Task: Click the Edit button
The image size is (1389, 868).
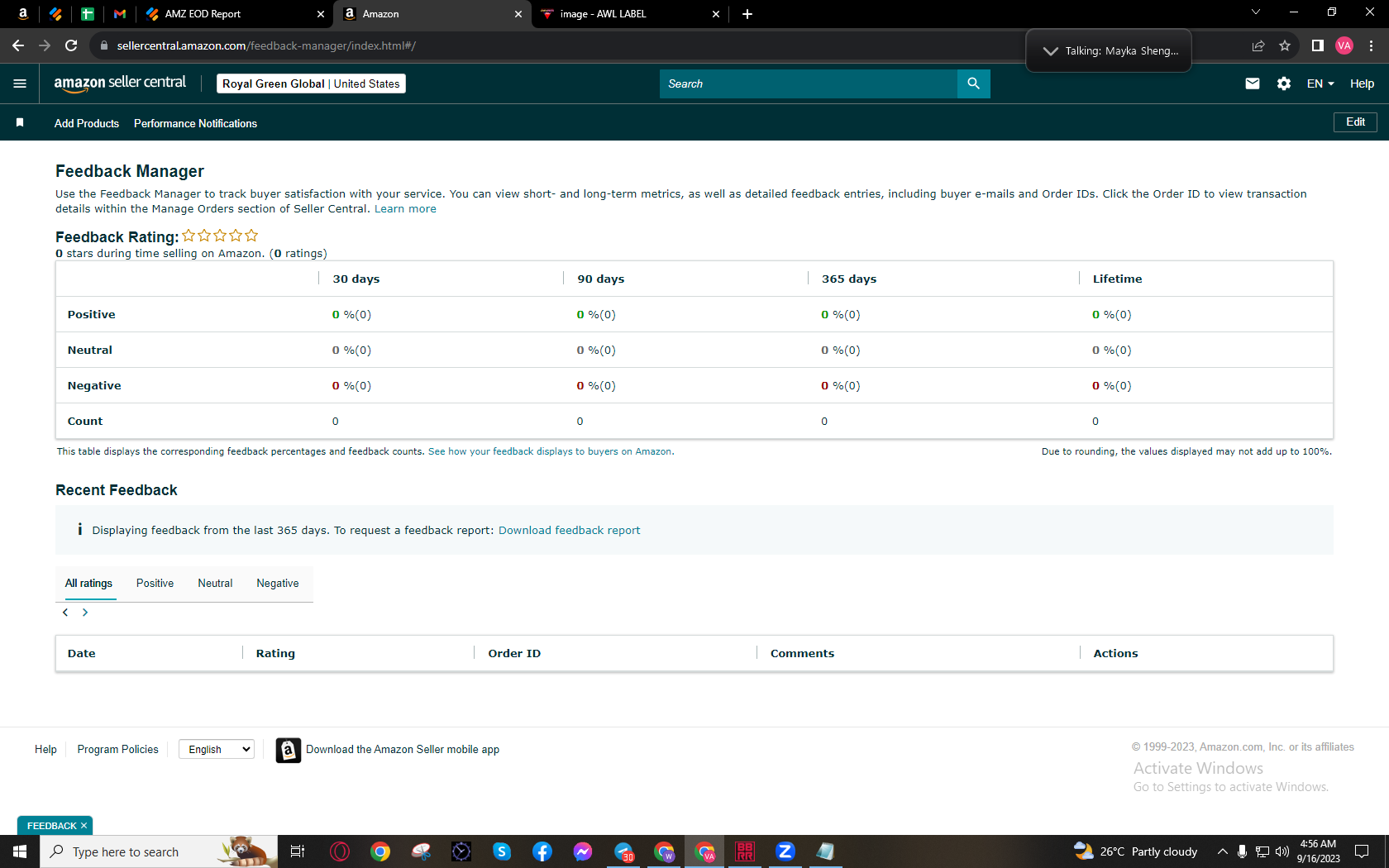Action: tap(1355, 122)
